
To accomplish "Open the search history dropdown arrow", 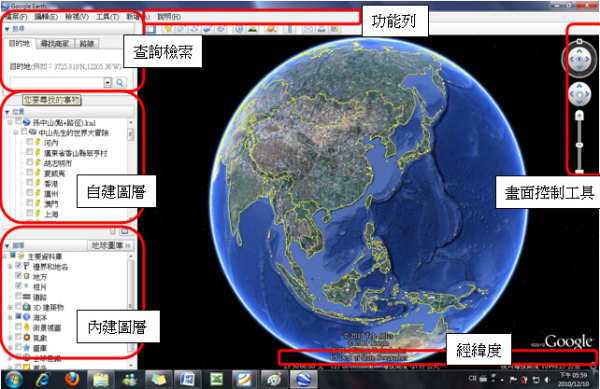I will click(108, 83).
